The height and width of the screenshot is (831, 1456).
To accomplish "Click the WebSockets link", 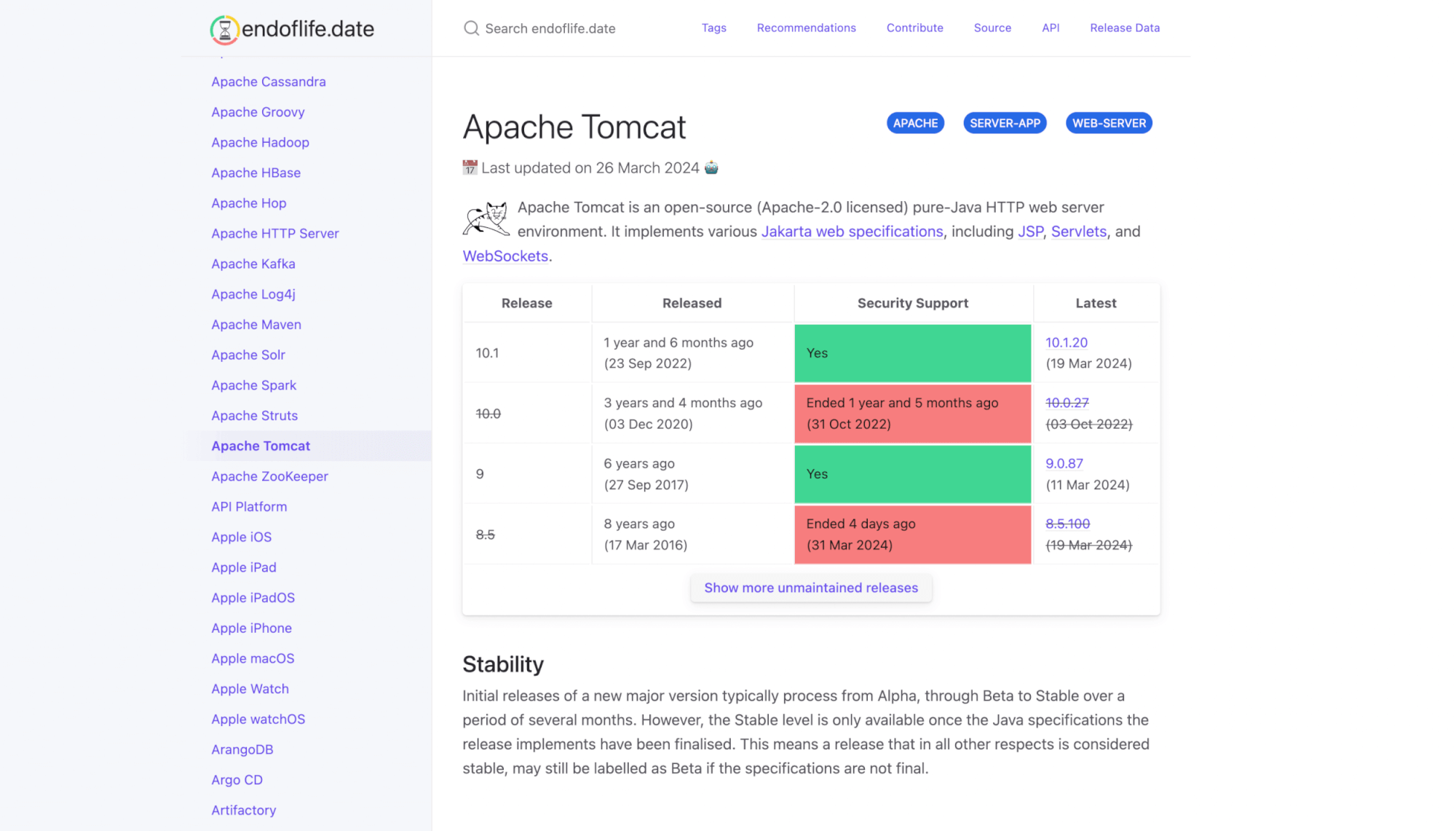I will 505,256.
